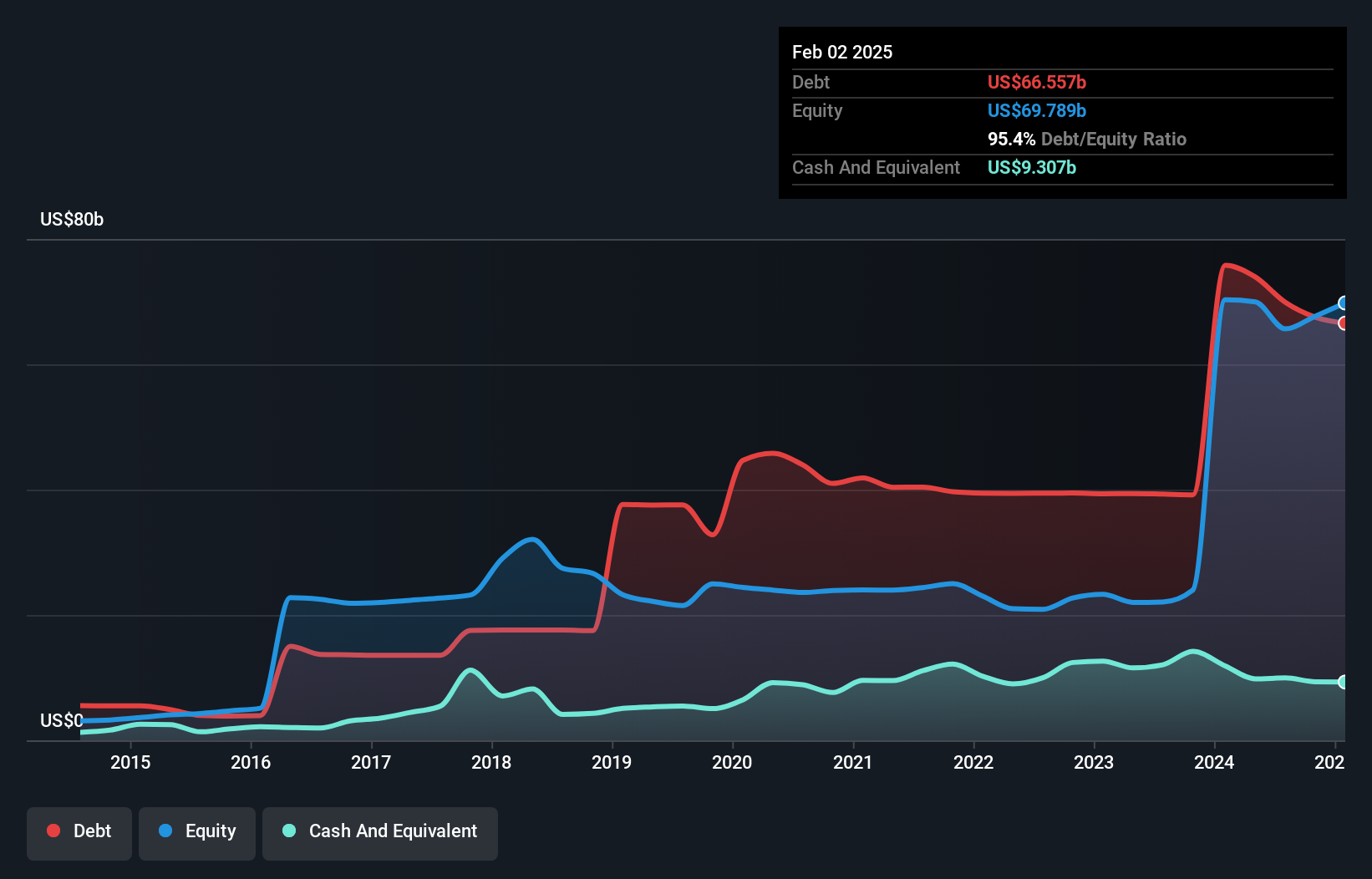Click the teal Cash endpoint marker on chart
Image resolution: width=1372 pixels, height=879 pixels.
coord(1344,682)
